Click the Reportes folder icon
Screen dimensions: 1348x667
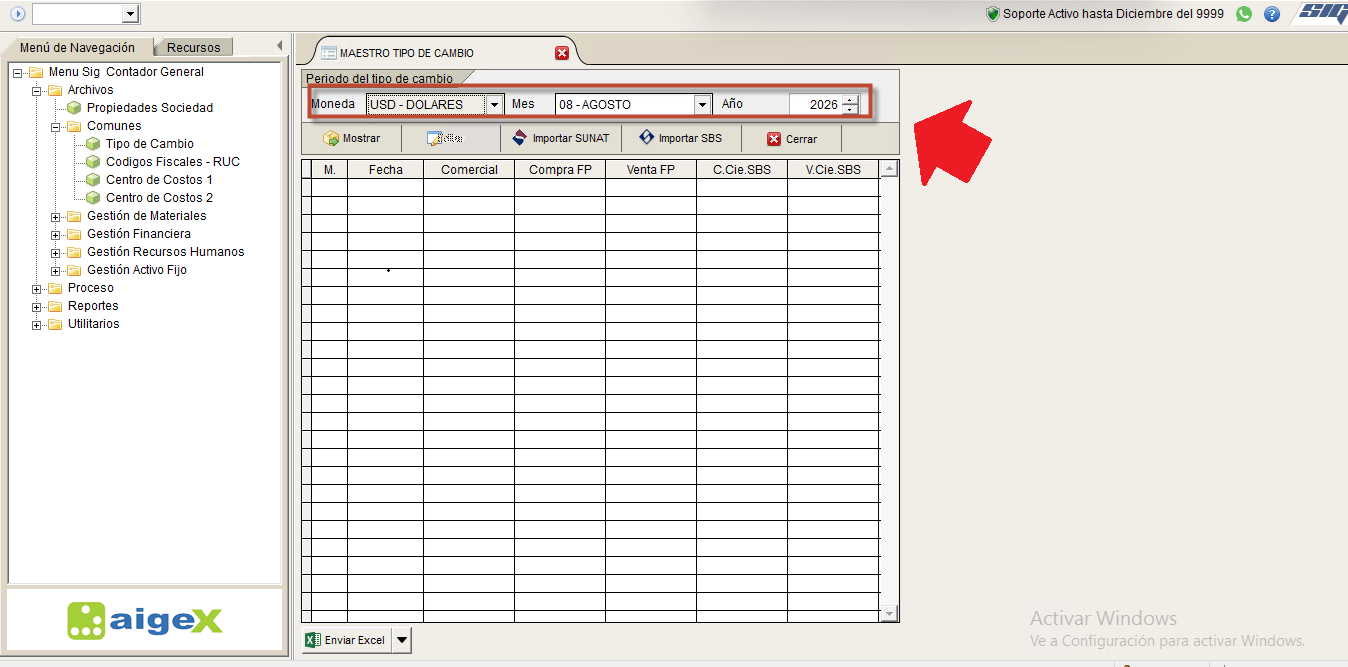click(55, 306)
